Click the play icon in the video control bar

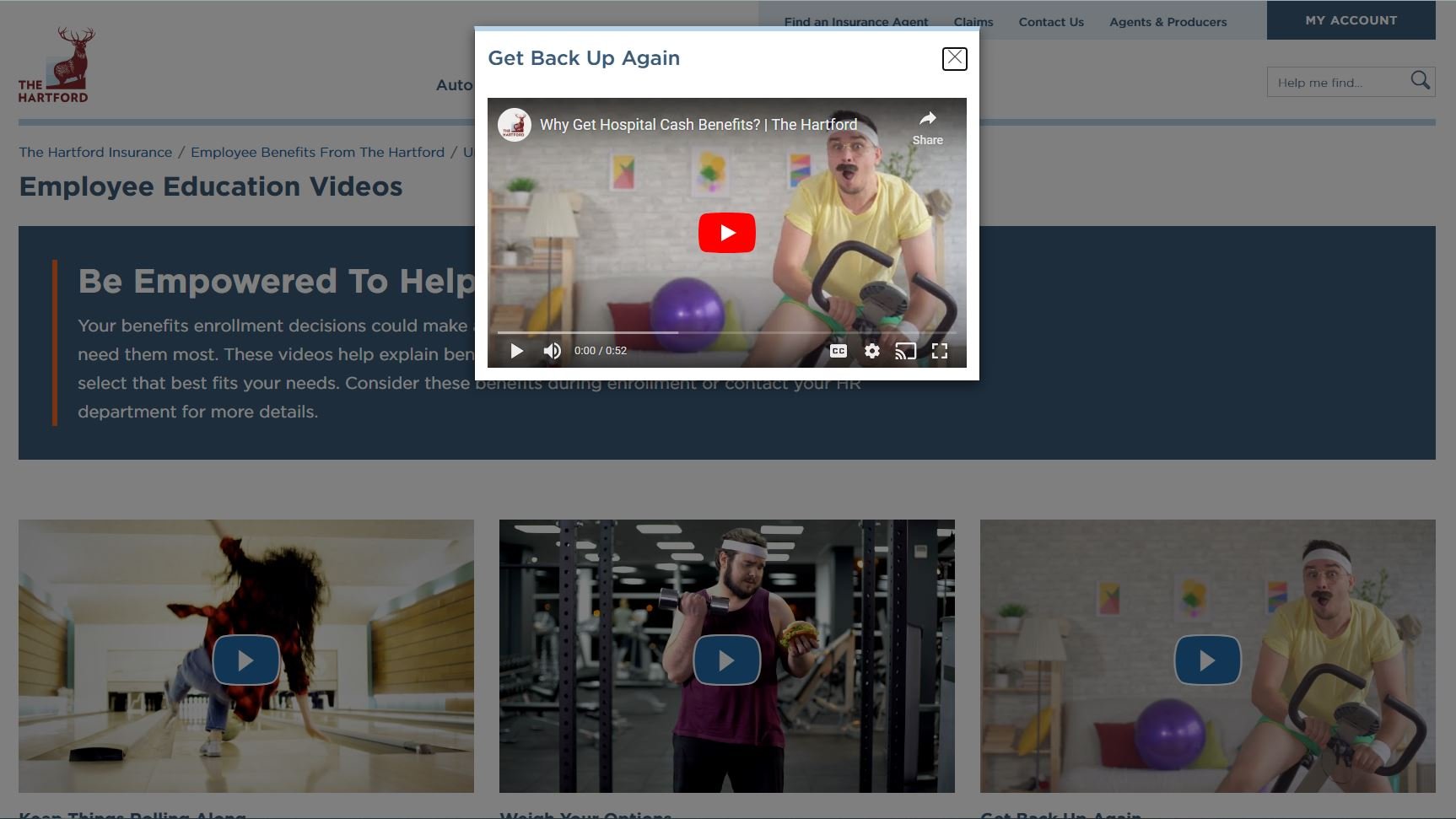click(x=516, y=351)
